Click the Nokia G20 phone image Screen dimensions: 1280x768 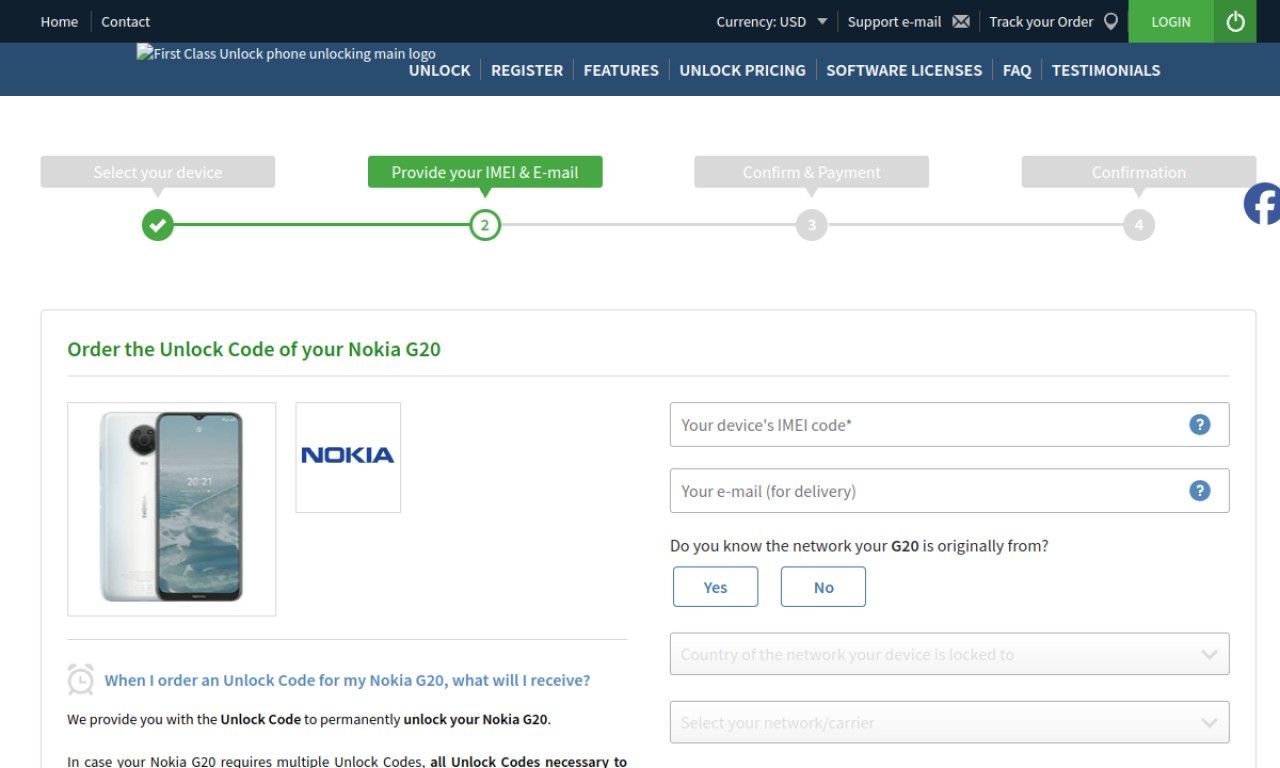click(171, 508)
